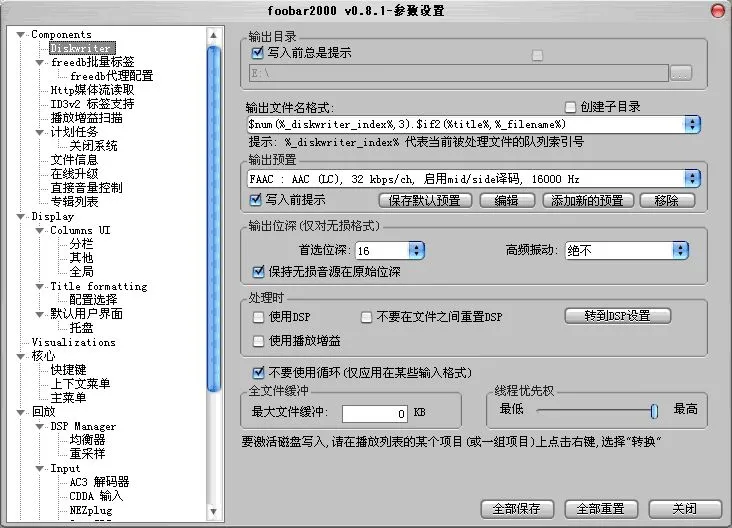Click 全部保存 button
Viewport: 732px width, 528px height.
click(x=517, y=509)
